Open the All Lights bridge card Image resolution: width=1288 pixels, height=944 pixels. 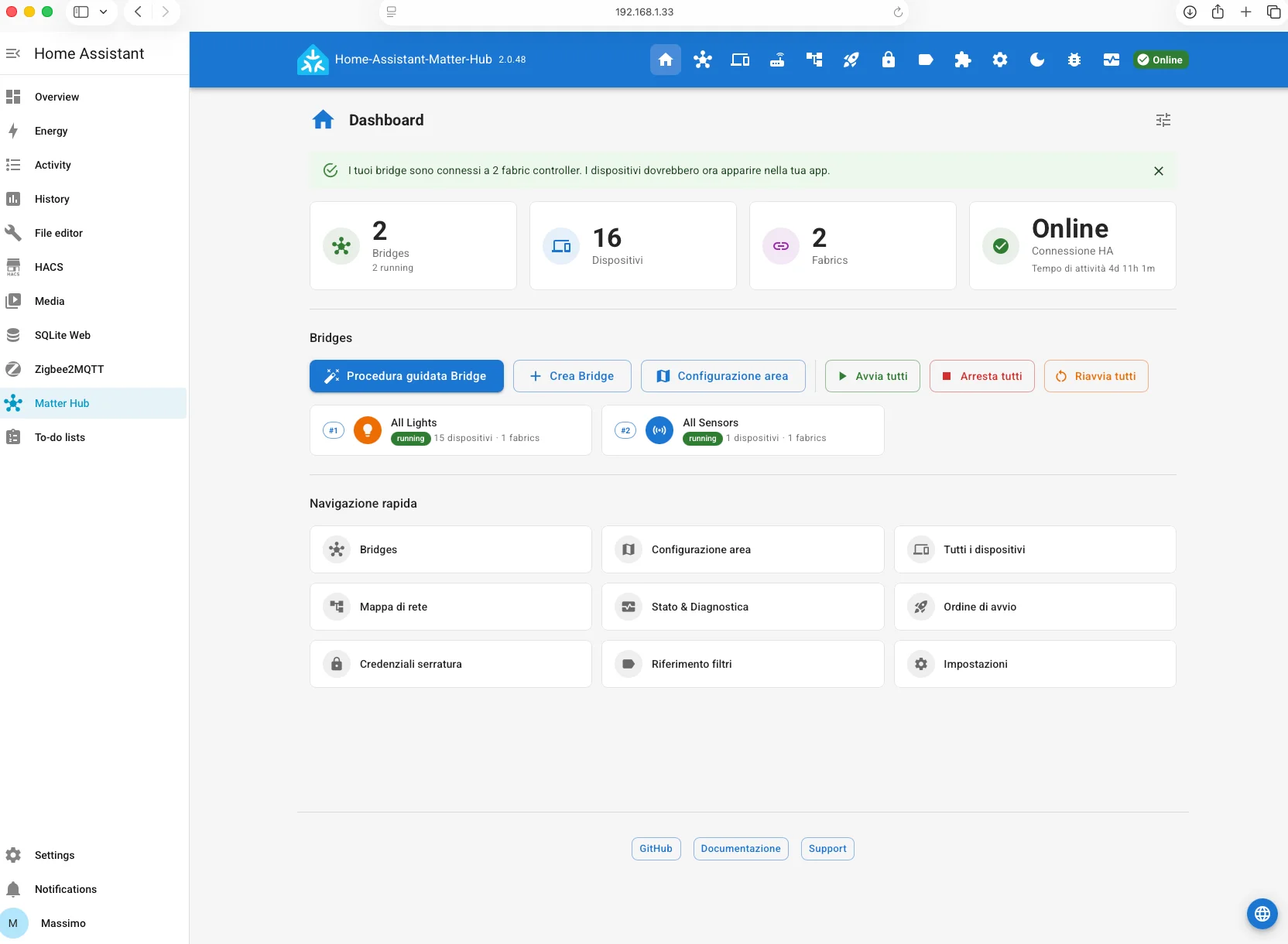(450, 430)
